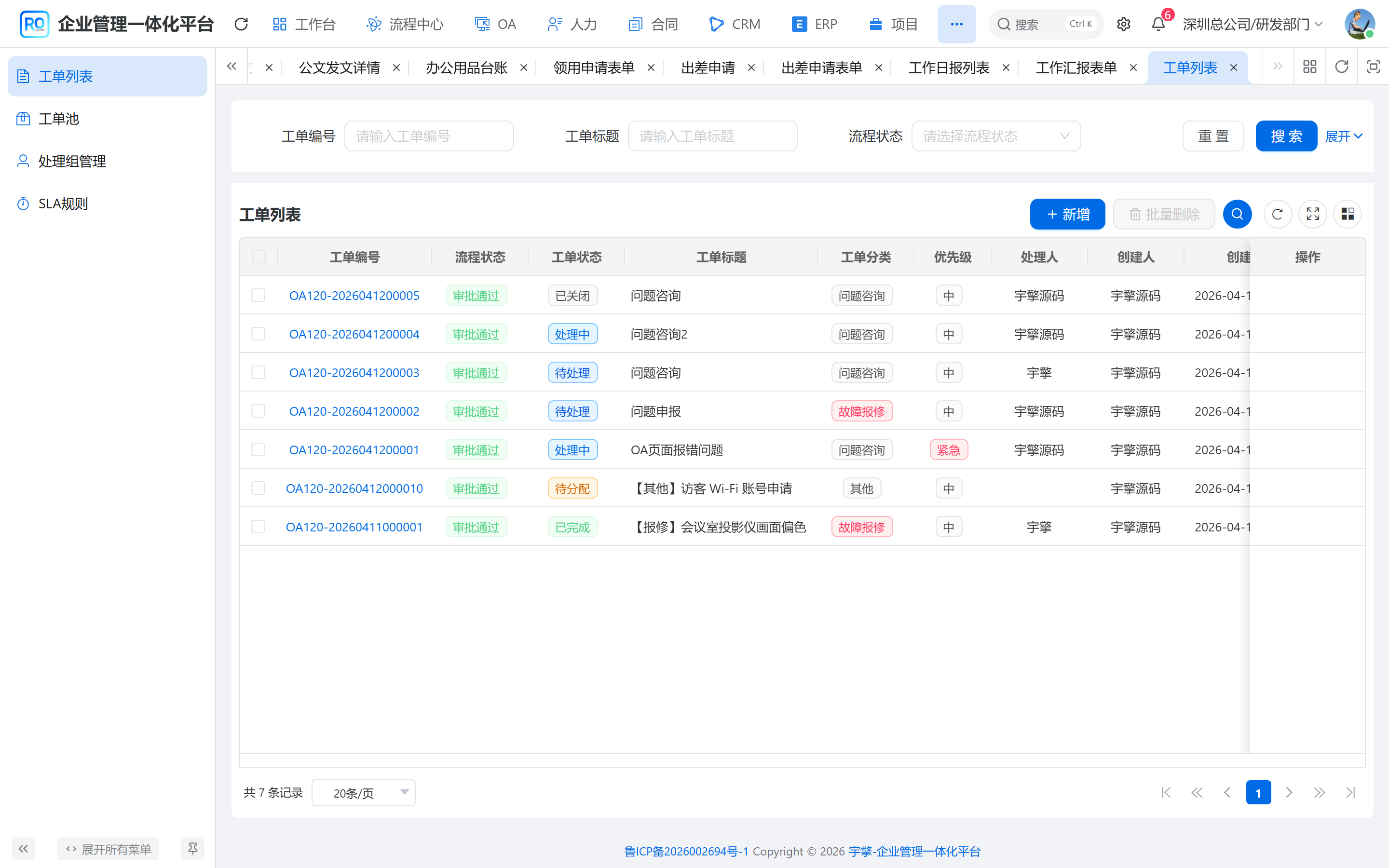
Task: Toggle the blue search icon in table toolbar
Action: 1237,214
